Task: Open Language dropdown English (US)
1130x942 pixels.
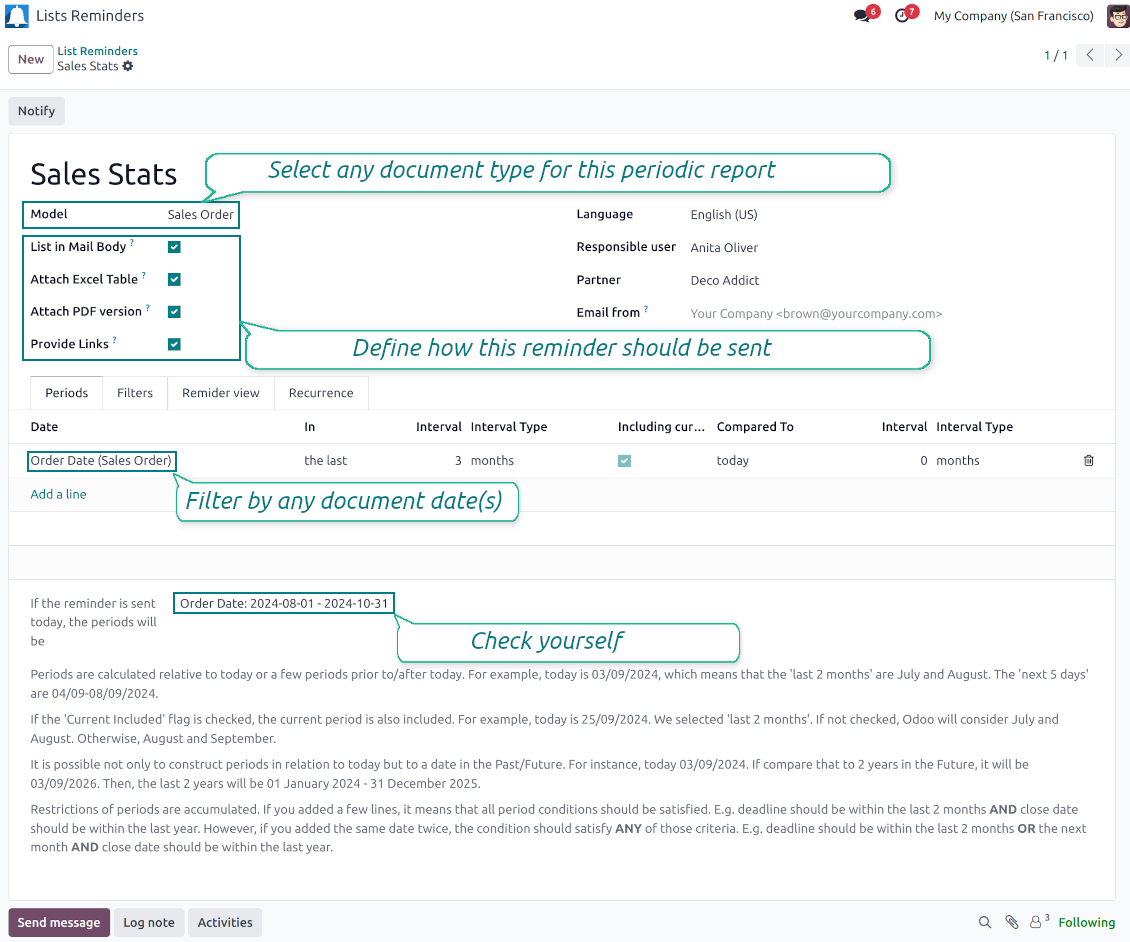Action: click(724, 215)
